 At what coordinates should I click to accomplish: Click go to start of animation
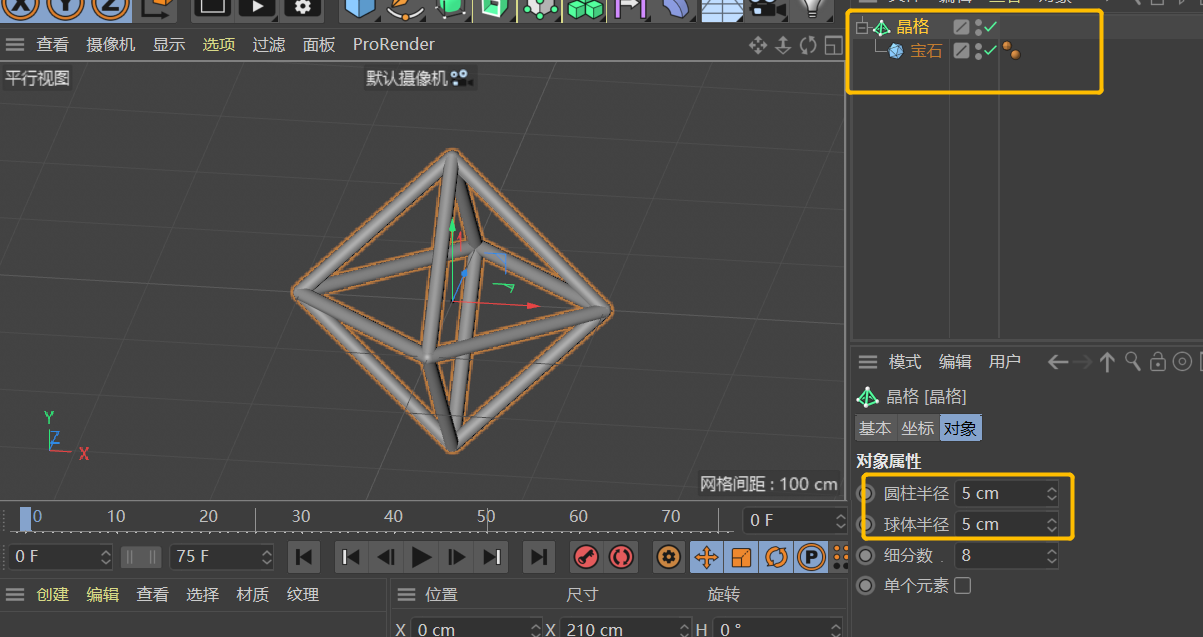coord(305,557)
